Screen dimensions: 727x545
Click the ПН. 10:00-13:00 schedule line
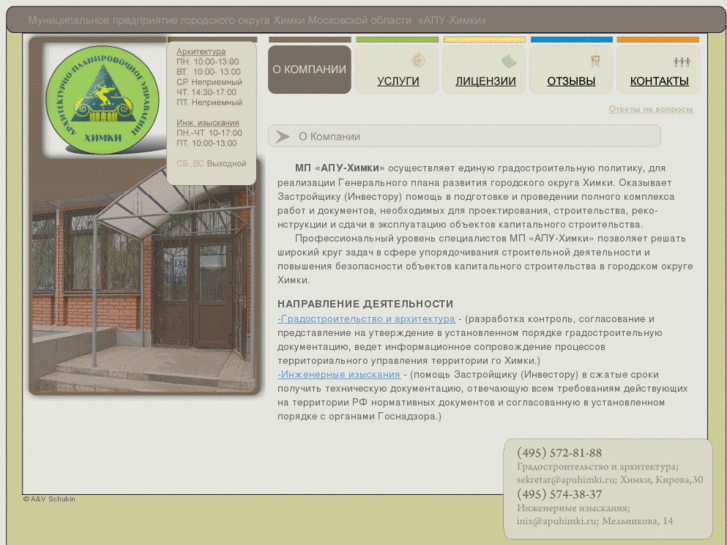coord(208,62)
